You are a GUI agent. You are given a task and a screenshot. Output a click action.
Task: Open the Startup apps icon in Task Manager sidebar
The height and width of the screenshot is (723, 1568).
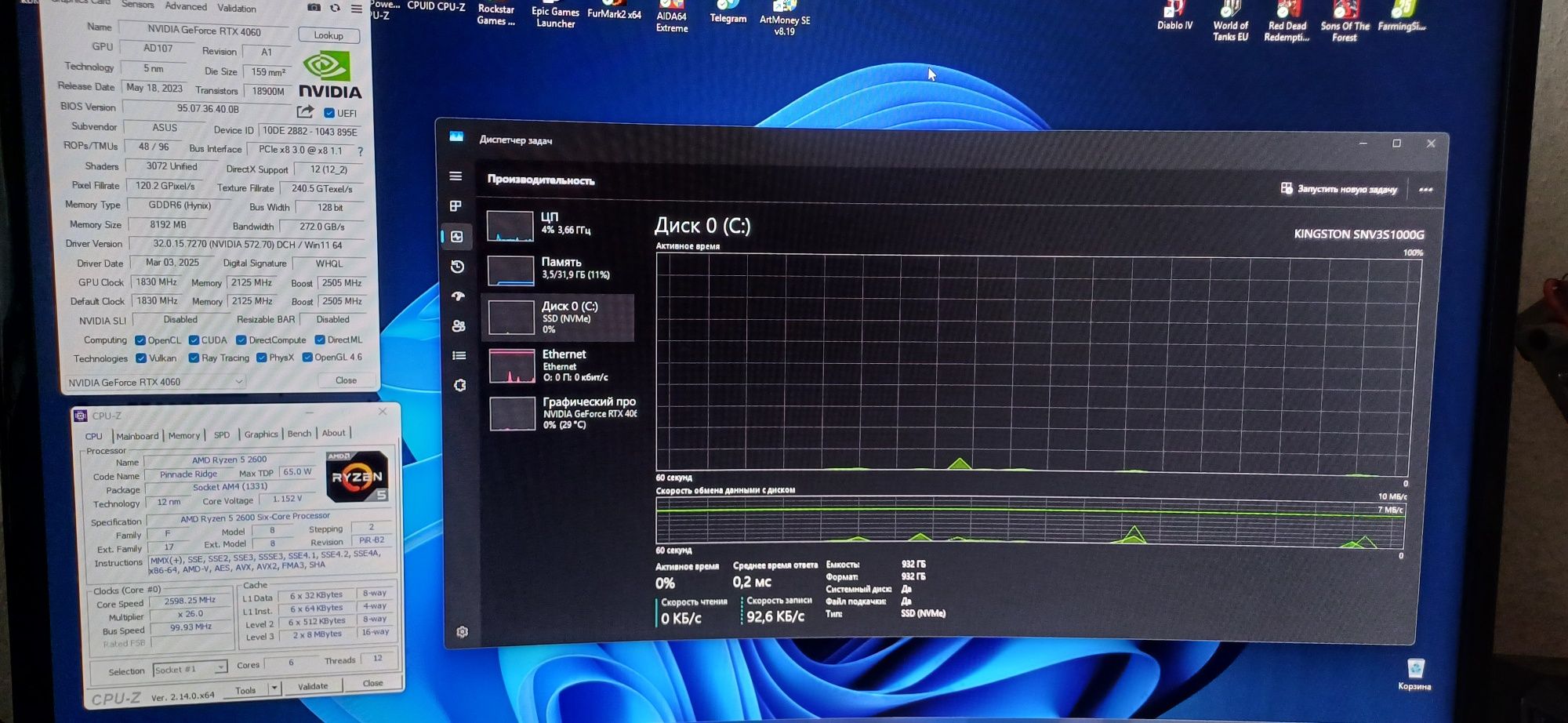click(459, 296)
